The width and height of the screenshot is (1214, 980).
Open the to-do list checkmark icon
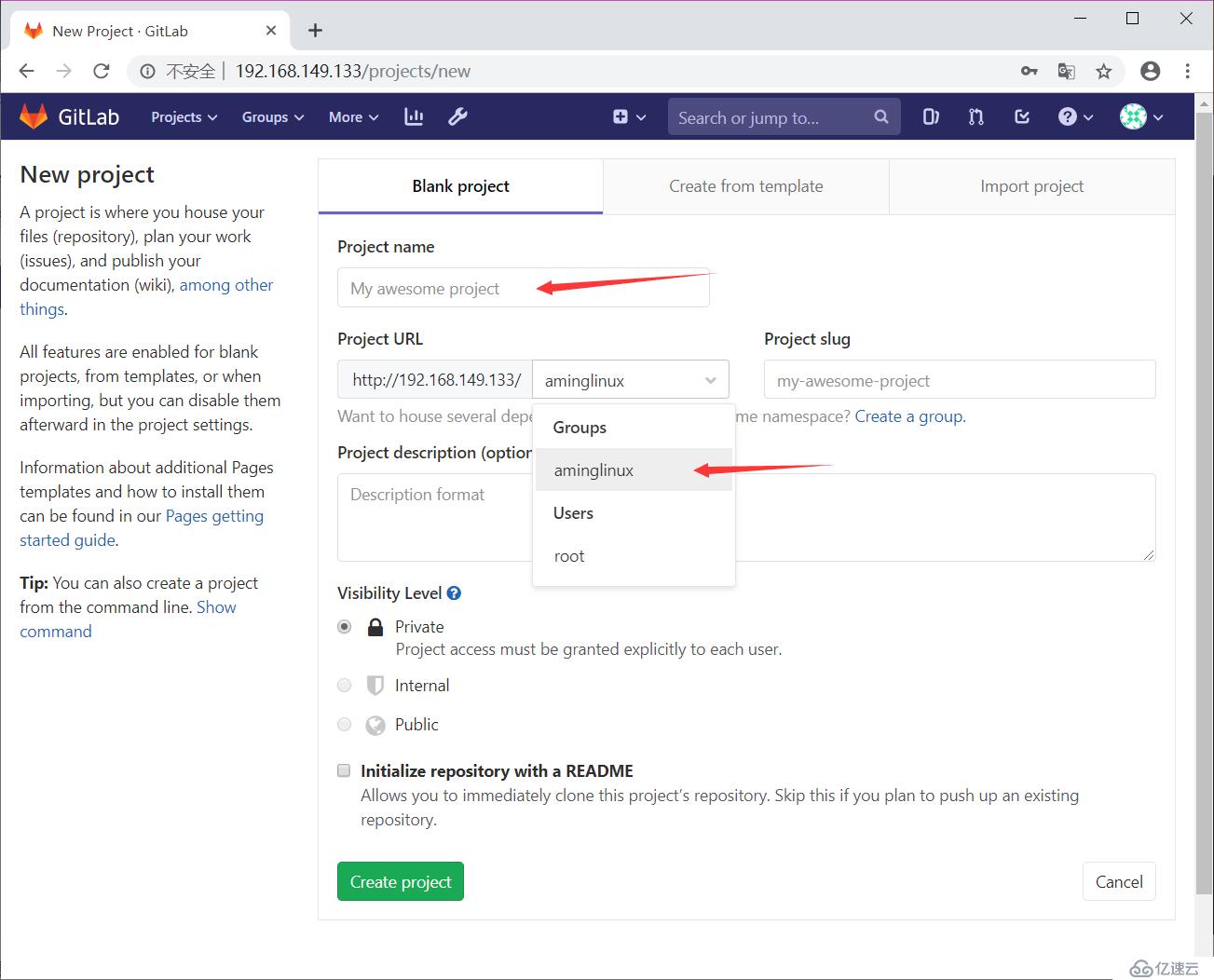pos(1022,116)
